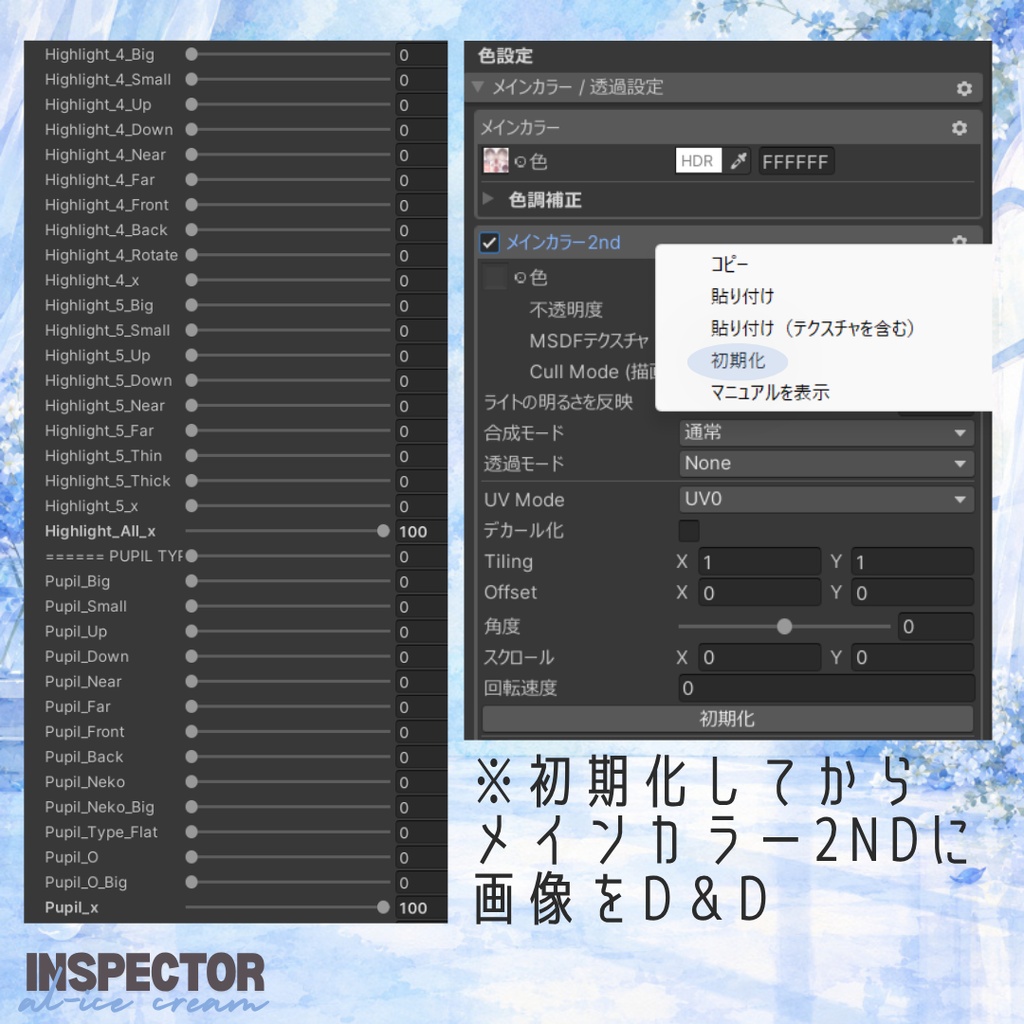Click the Highlight_All_x slider handle
Viewport: 1024px width, 1024px height.
point(383,531)
